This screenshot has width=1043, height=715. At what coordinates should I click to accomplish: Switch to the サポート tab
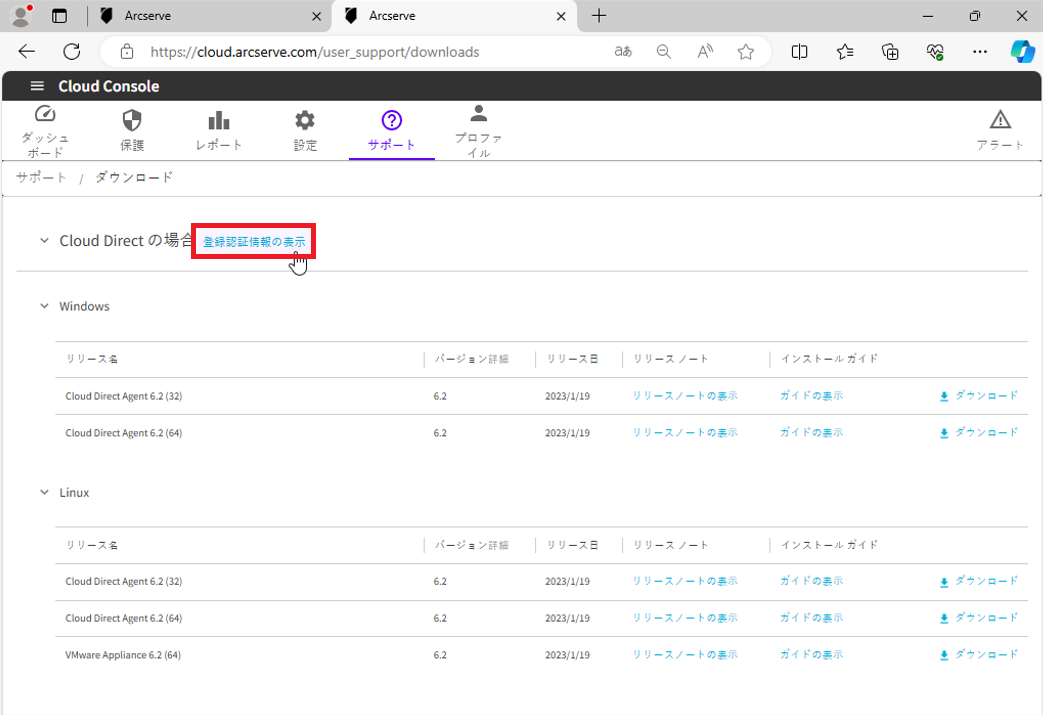[391, 131]
